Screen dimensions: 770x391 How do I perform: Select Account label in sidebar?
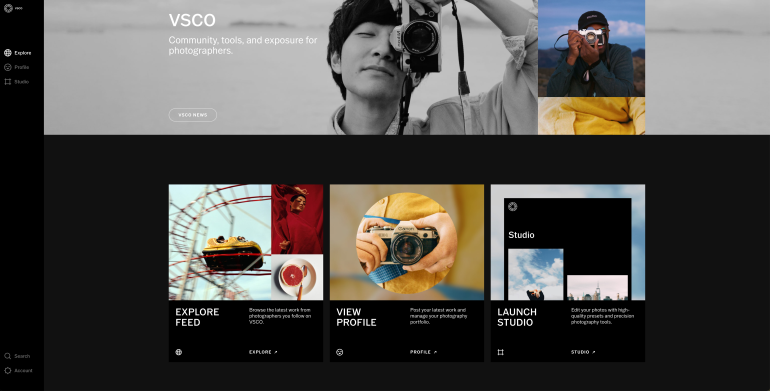(x=23, y=371)
